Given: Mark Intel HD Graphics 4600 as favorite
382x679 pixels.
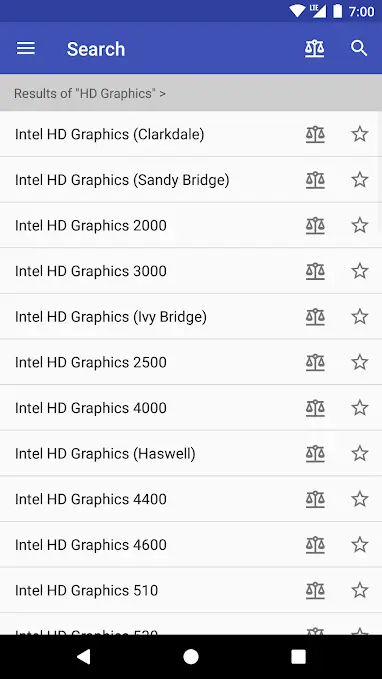Looking at the screenshot, I should tap(359, 545).
